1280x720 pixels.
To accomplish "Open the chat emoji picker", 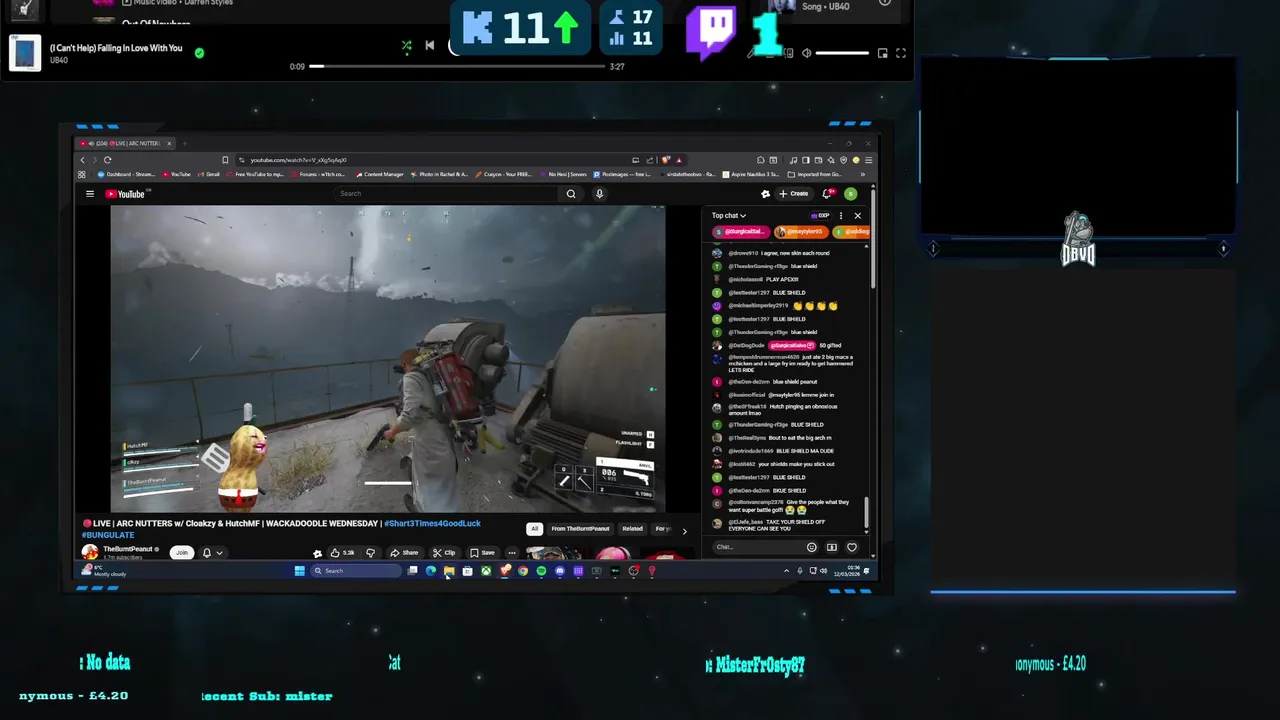I will tap(811, 547).
